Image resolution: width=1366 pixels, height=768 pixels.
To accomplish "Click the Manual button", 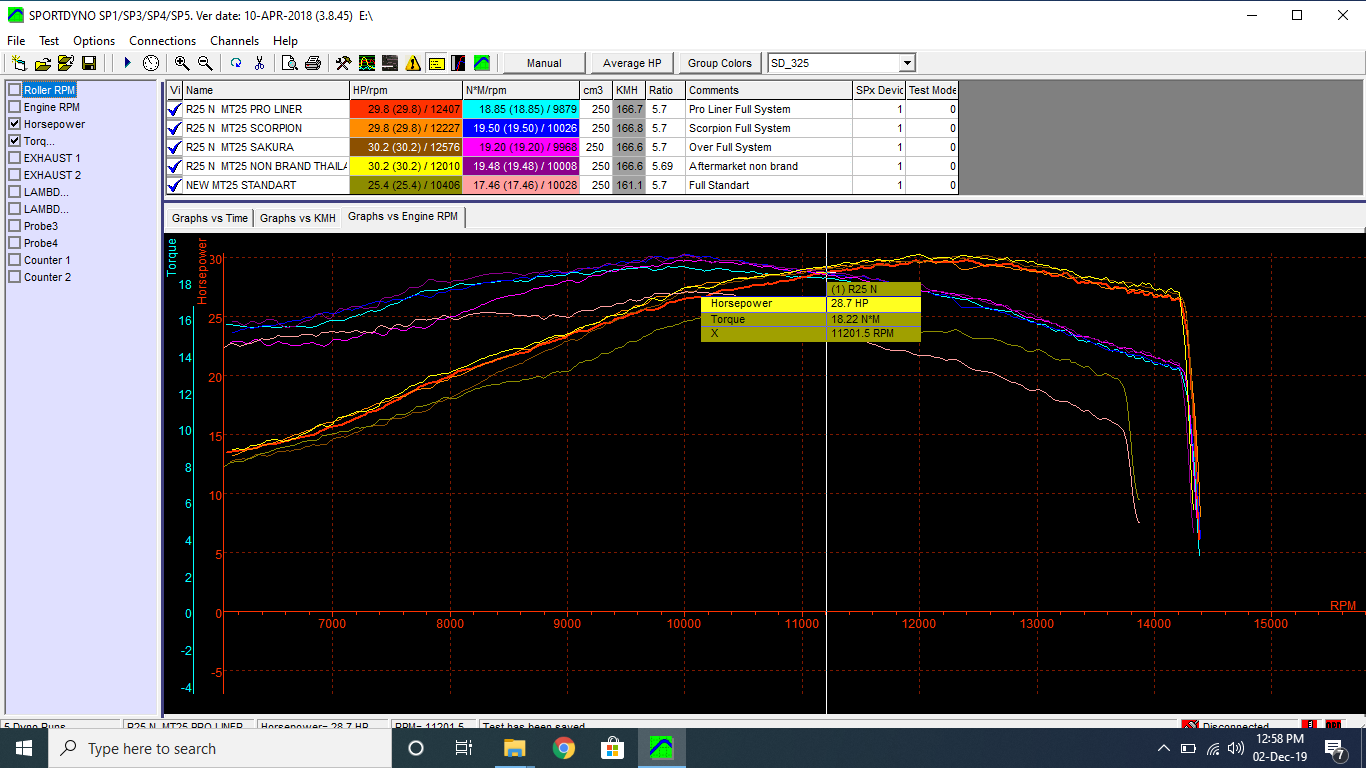I will 544,63.
